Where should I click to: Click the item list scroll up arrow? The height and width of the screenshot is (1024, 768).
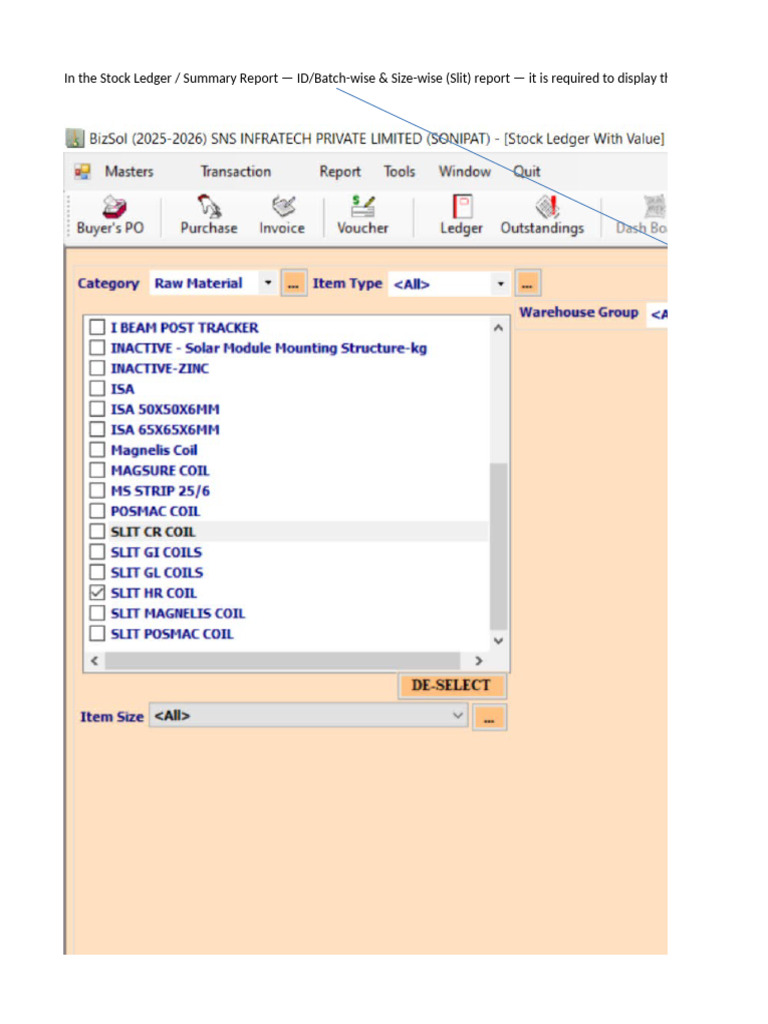pos(498,328)
